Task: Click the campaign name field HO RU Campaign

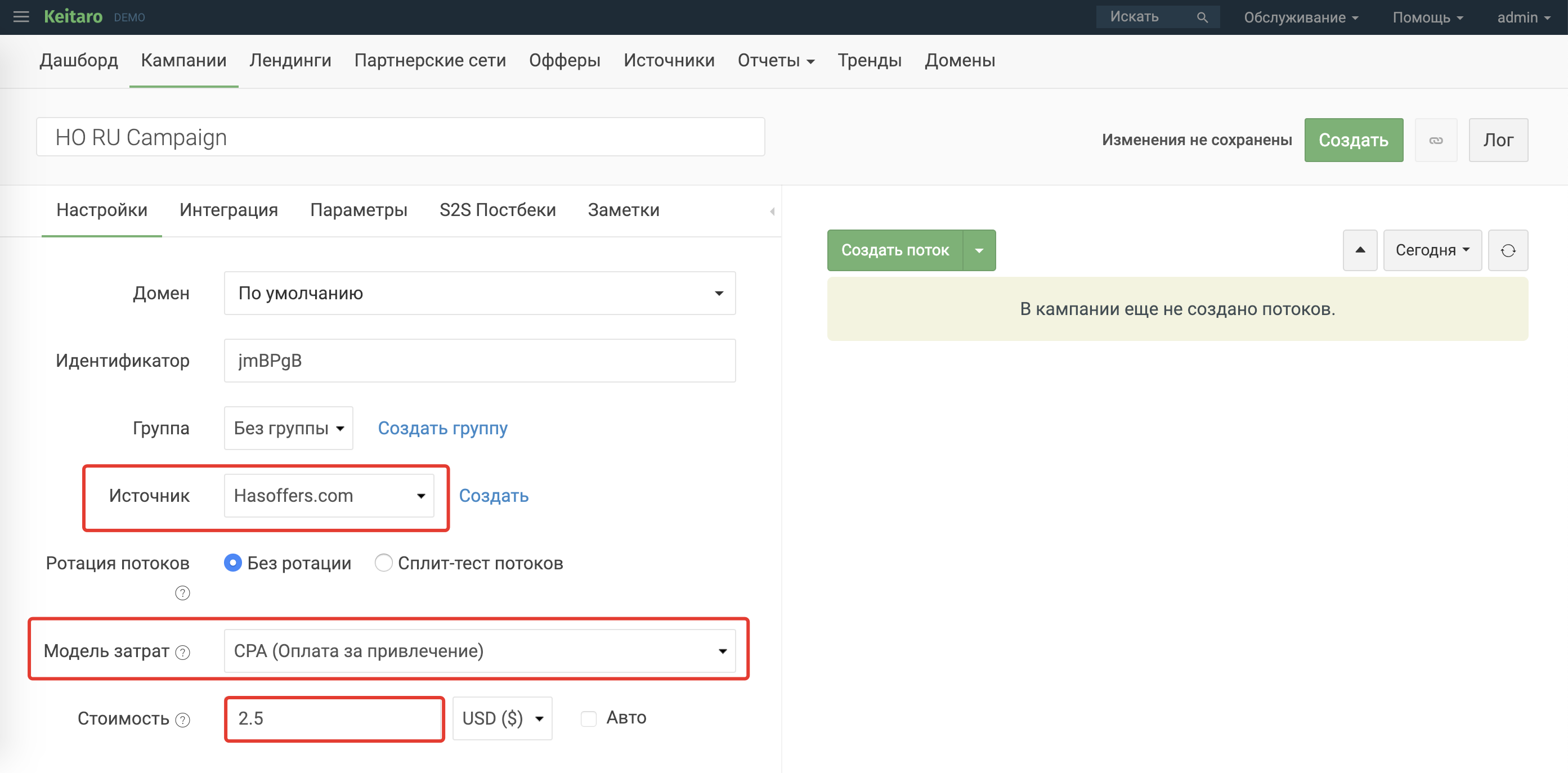Action: coord(401,137)
